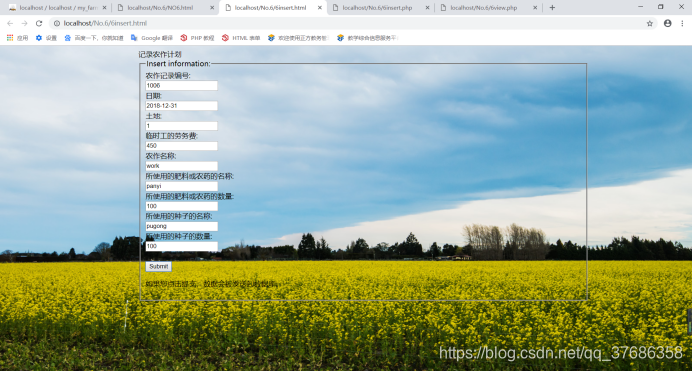Open the Google 翻译 bookmark
The width and height of the screenshot is (693, 372).
tap(152, 38)
